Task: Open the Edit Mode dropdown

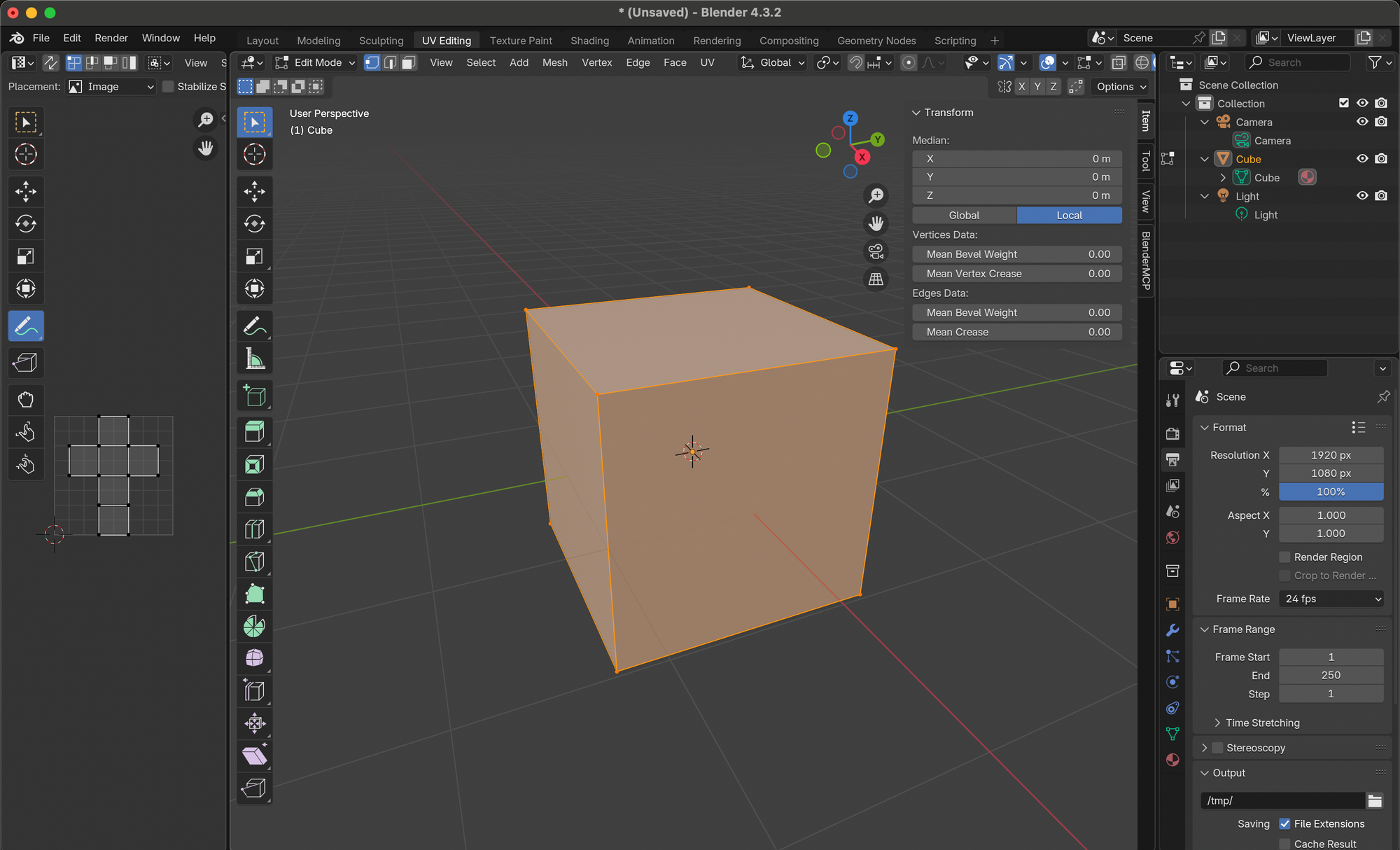Action: 315,63
